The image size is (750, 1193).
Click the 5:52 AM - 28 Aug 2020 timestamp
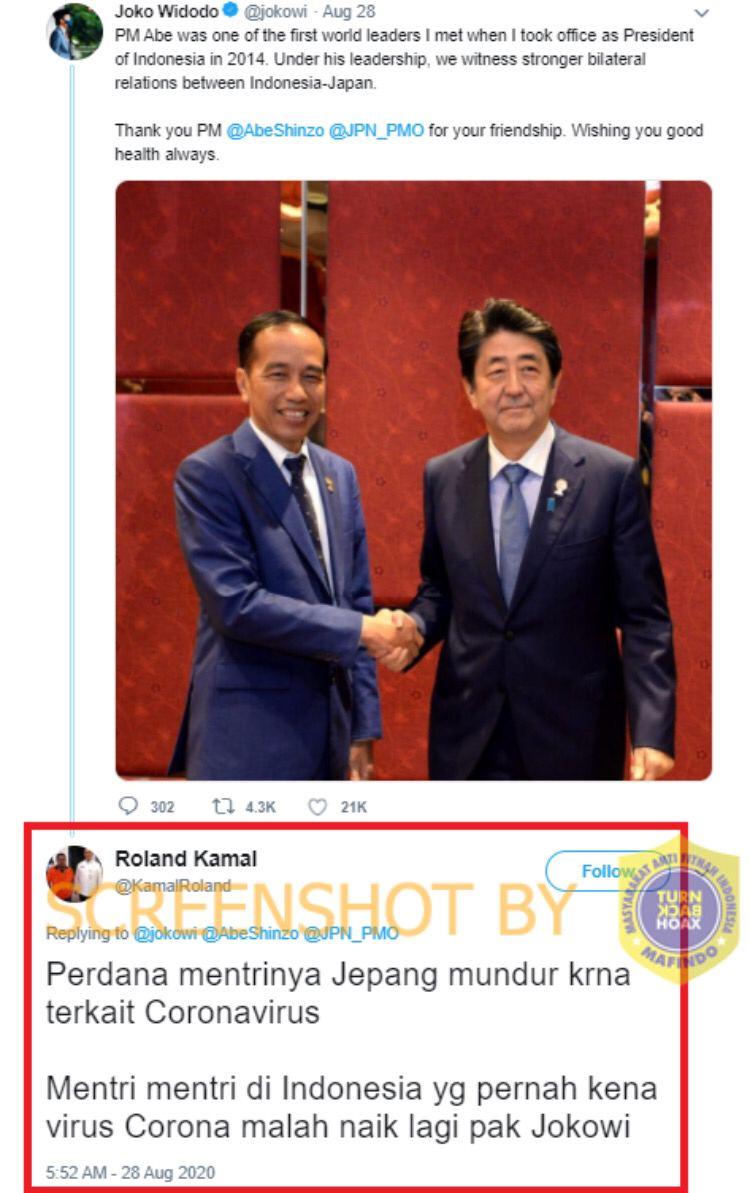click(x=130, y=1172)
